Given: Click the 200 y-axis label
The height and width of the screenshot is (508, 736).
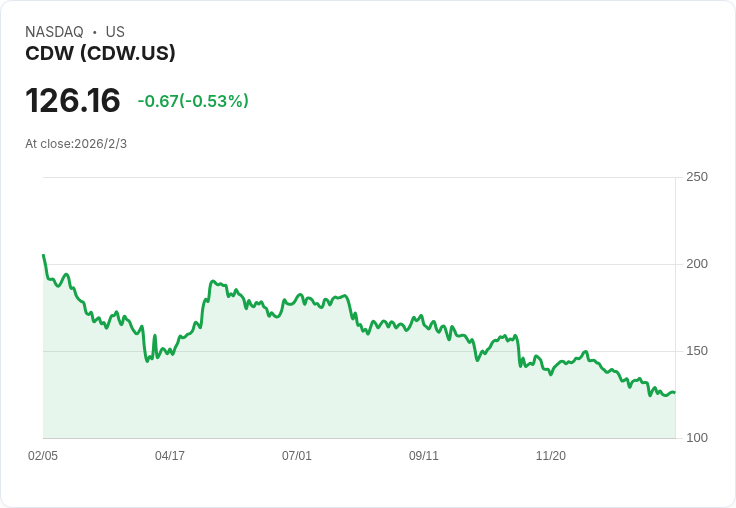Looking at the screenshot, I should pos(696,264).
